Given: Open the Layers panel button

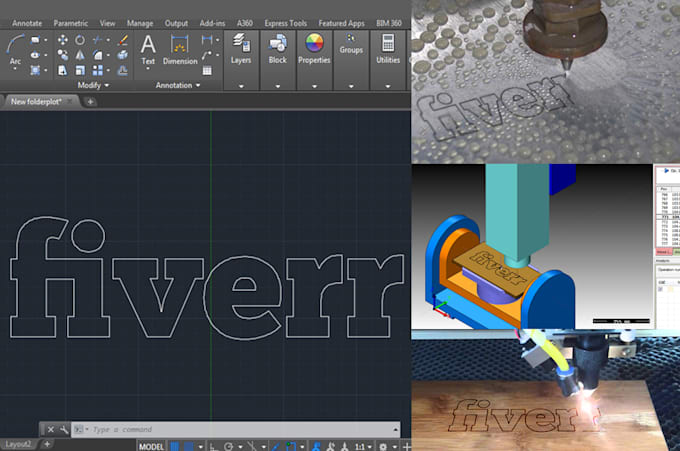Looking at the screenshot, I should 241,49.
